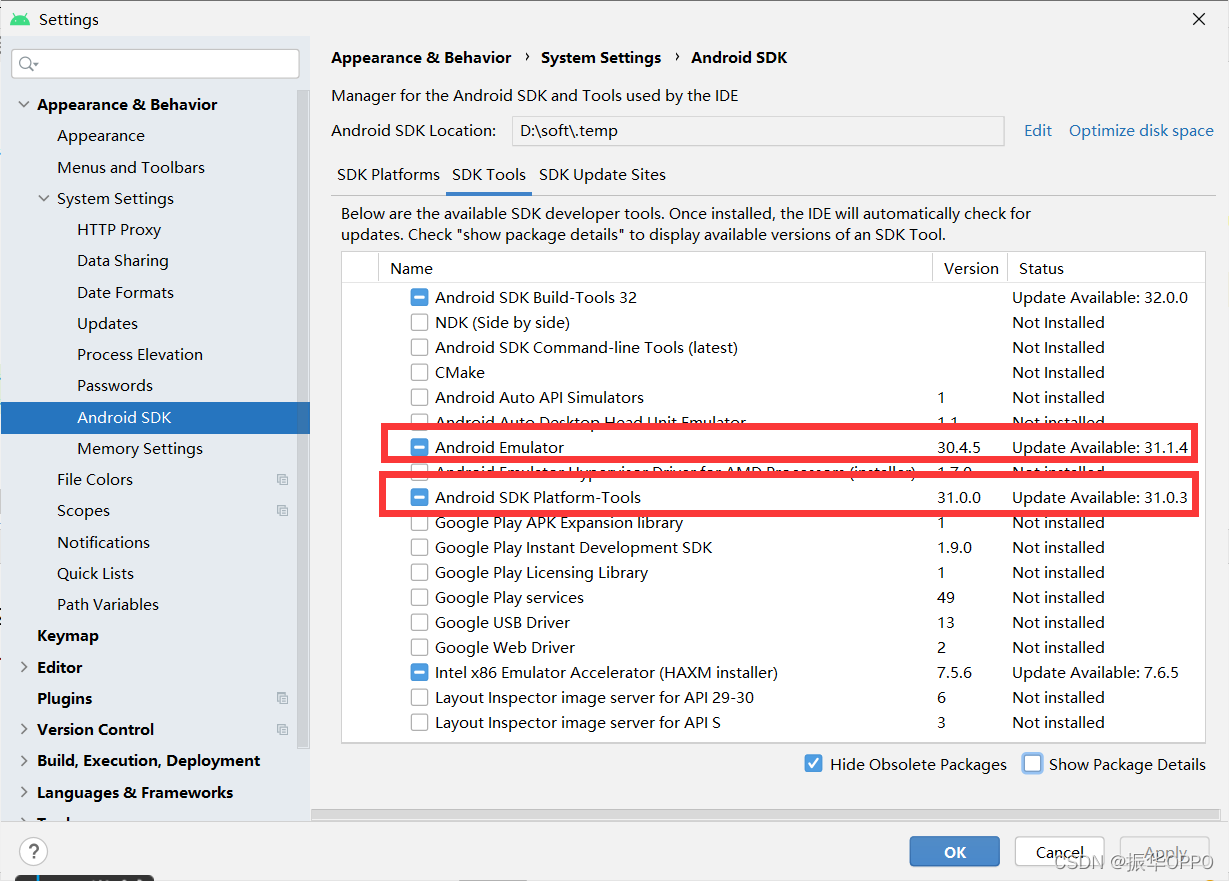Select Quick Lists in the sidebar

point(95,573)
